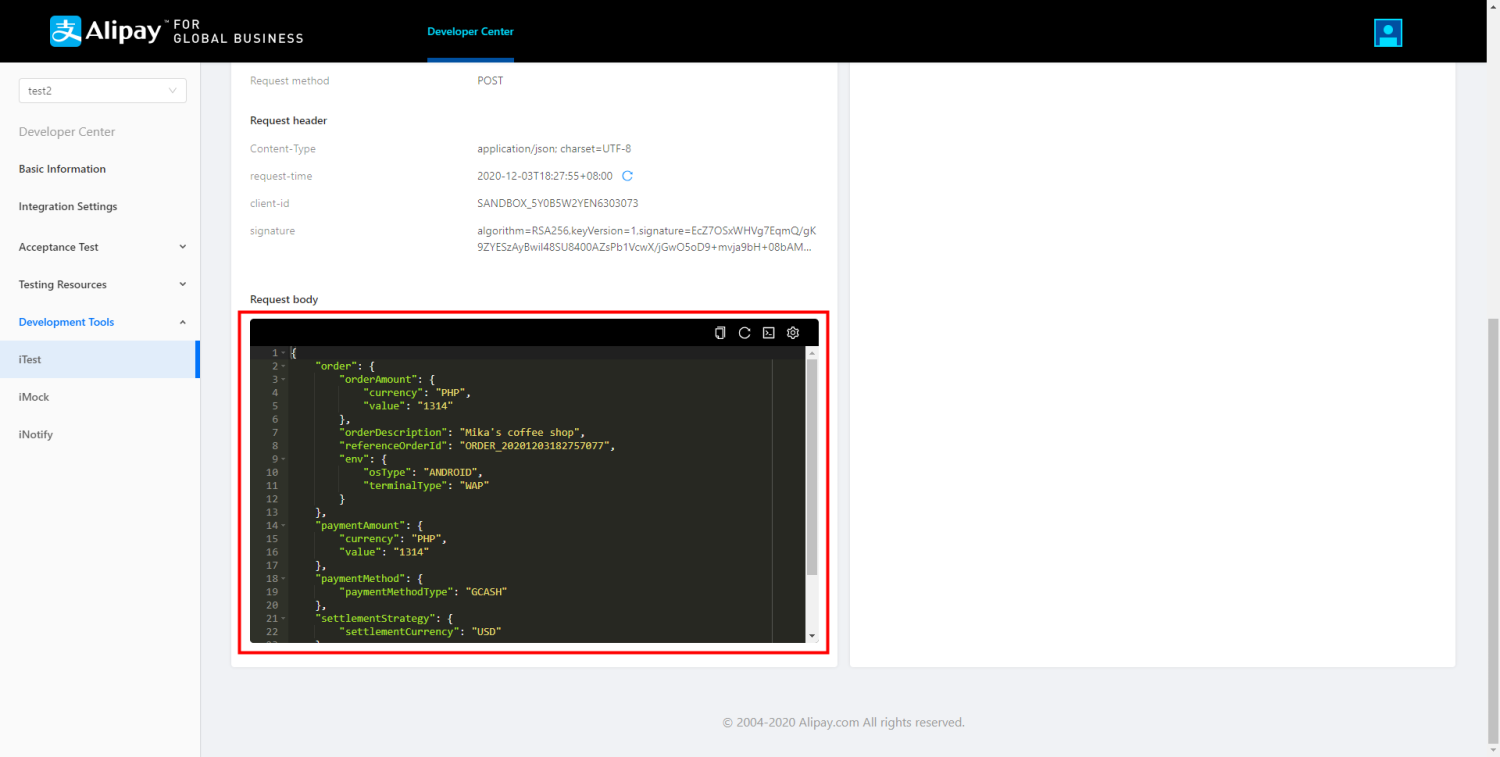1500x757 pixels.
Task: Open the code editor settings gear
Action: tap(793, 333)
